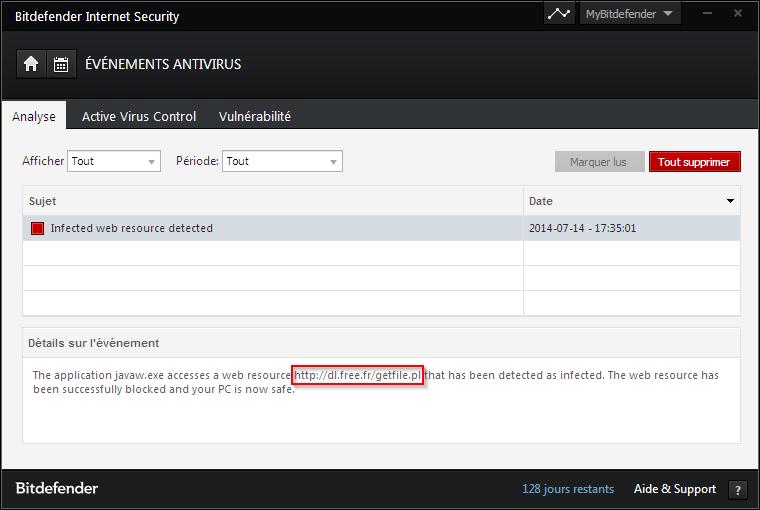This screenshot has width=760, height=510.
Task: Click the red infected event marker
Action: [37, 228]
